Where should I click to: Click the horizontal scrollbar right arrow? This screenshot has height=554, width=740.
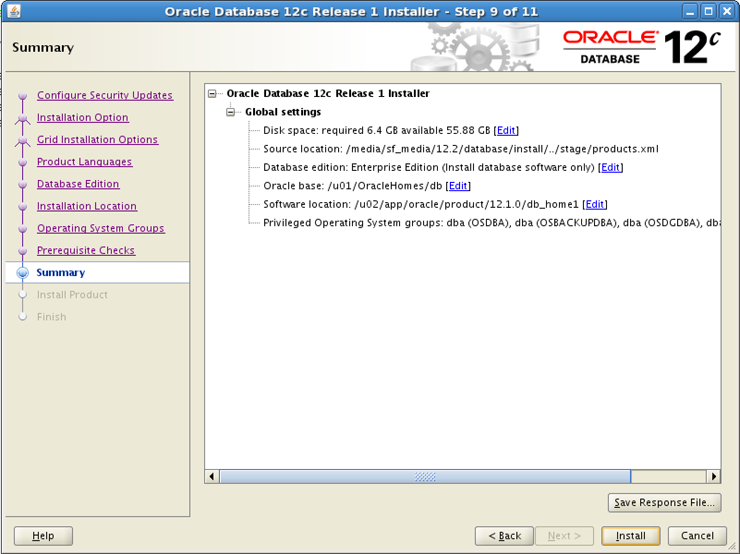click(714, 477)
